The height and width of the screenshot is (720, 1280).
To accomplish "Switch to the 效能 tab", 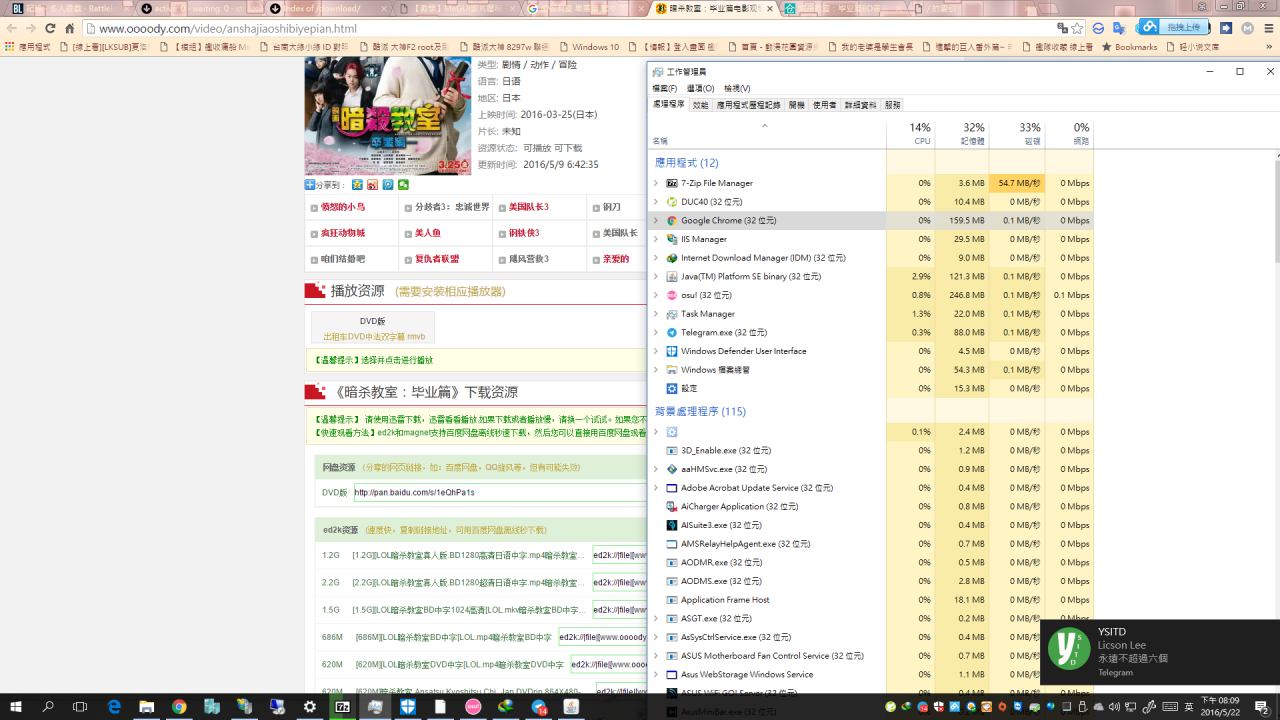I will 700,105.
